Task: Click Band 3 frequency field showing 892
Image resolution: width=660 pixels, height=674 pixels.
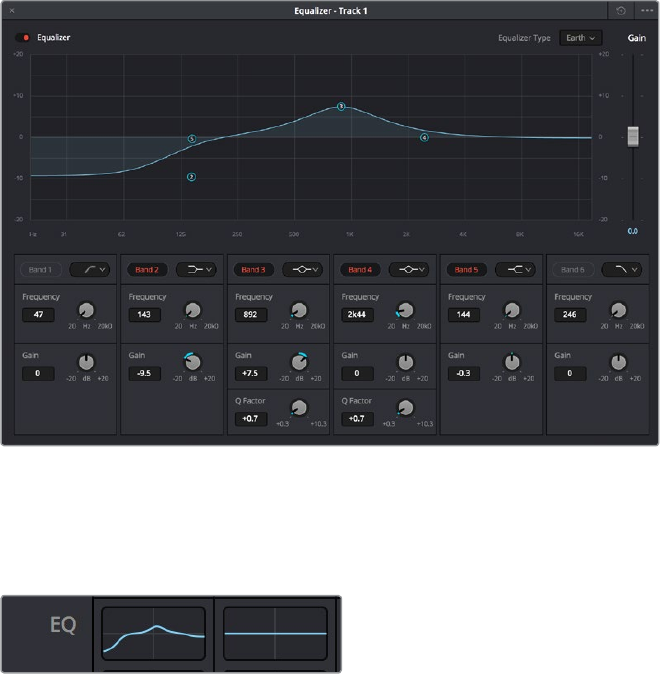Action: [251, 315]
